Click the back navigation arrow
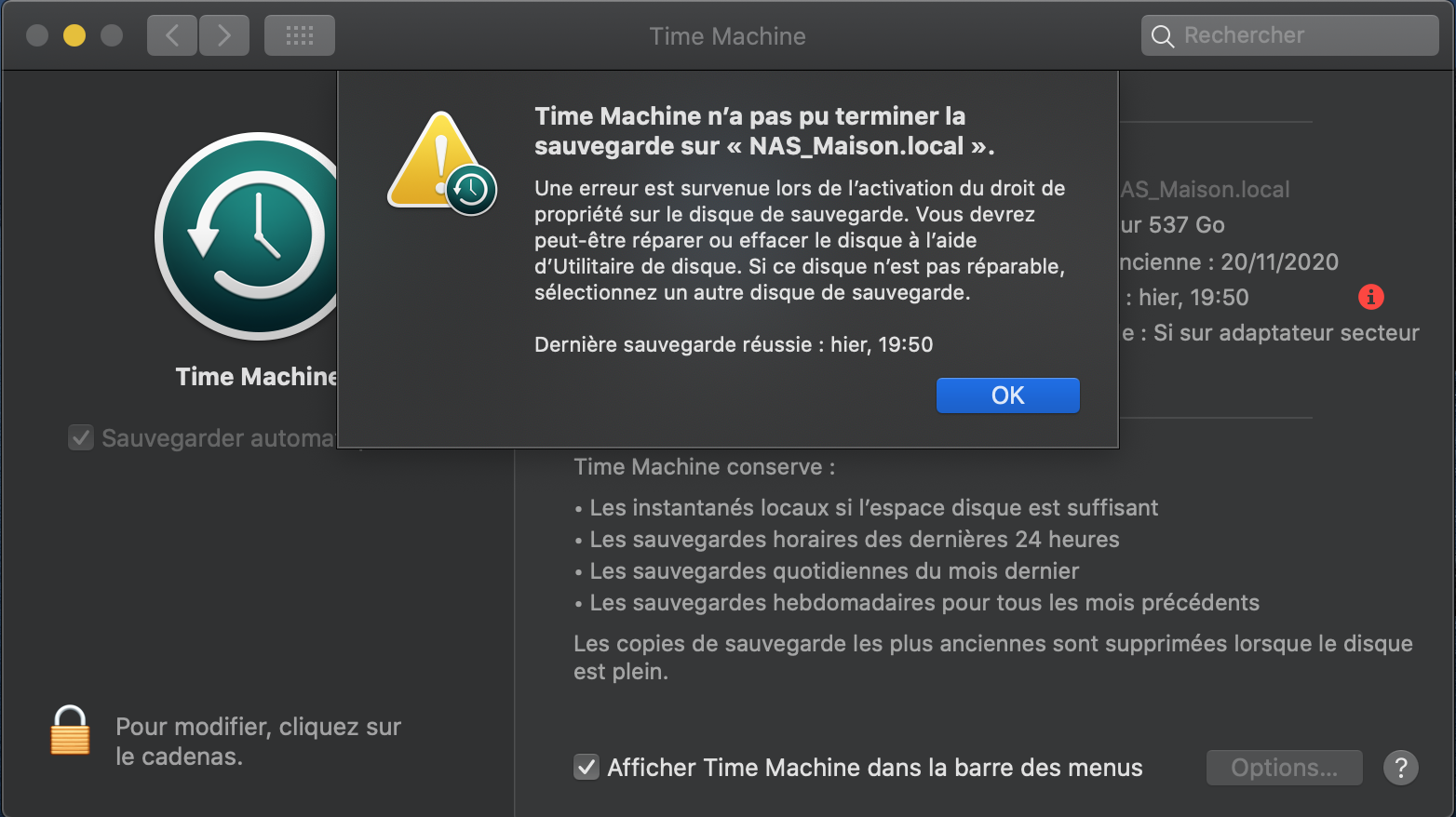The image size is (1456, 817). (172, 35)
